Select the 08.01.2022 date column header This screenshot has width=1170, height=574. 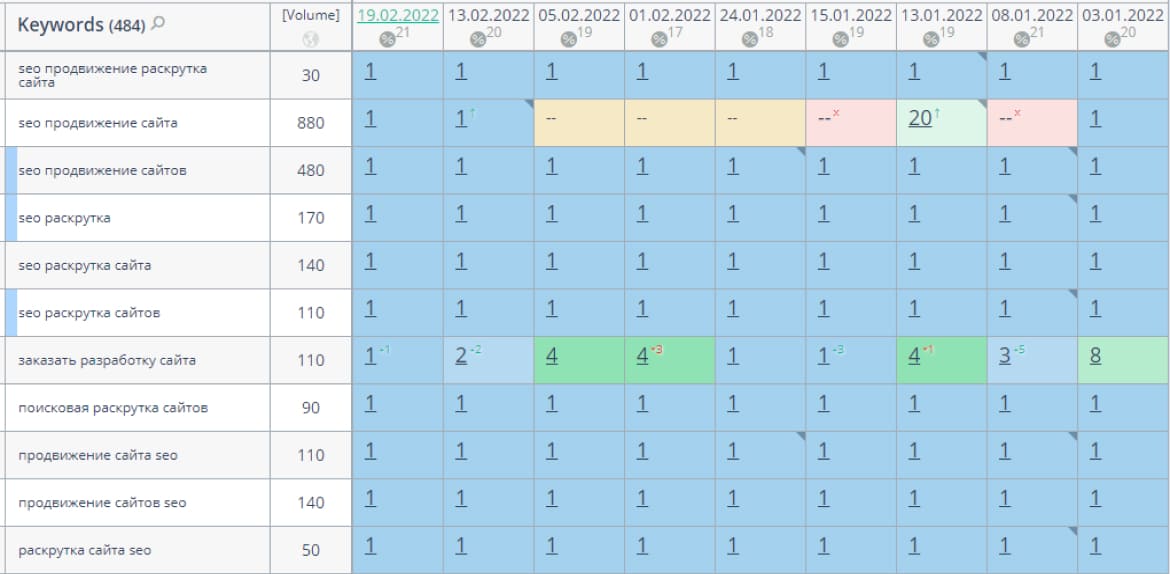(1032, 15)
